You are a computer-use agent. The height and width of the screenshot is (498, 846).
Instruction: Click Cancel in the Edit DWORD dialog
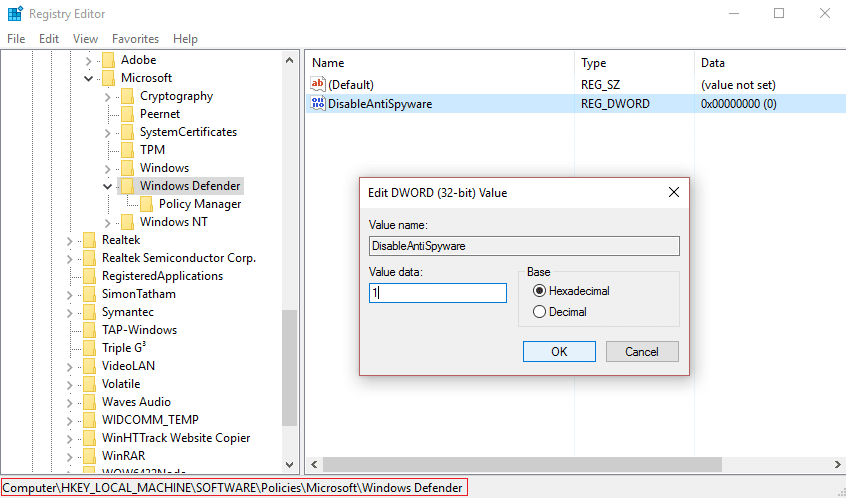point(641,352)
